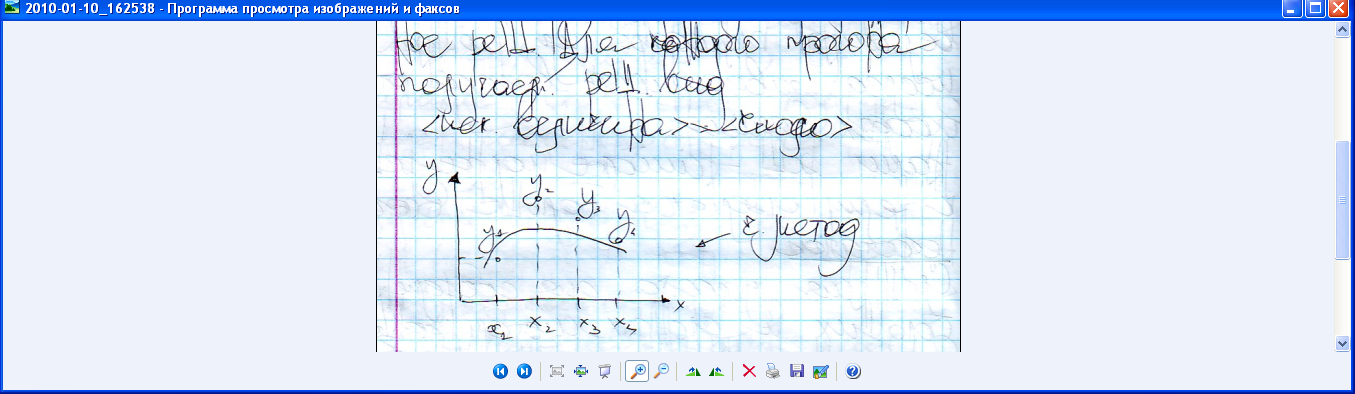Click the vertical scrollbar up arrow
Viewport: 1355px width, 394px height.
(x=1343, y=30)
